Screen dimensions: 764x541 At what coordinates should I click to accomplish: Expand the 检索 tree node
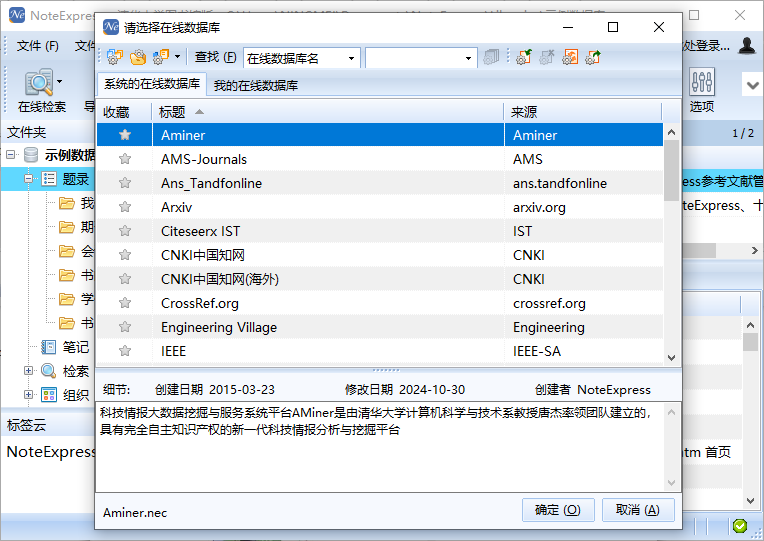click(29, 371)
